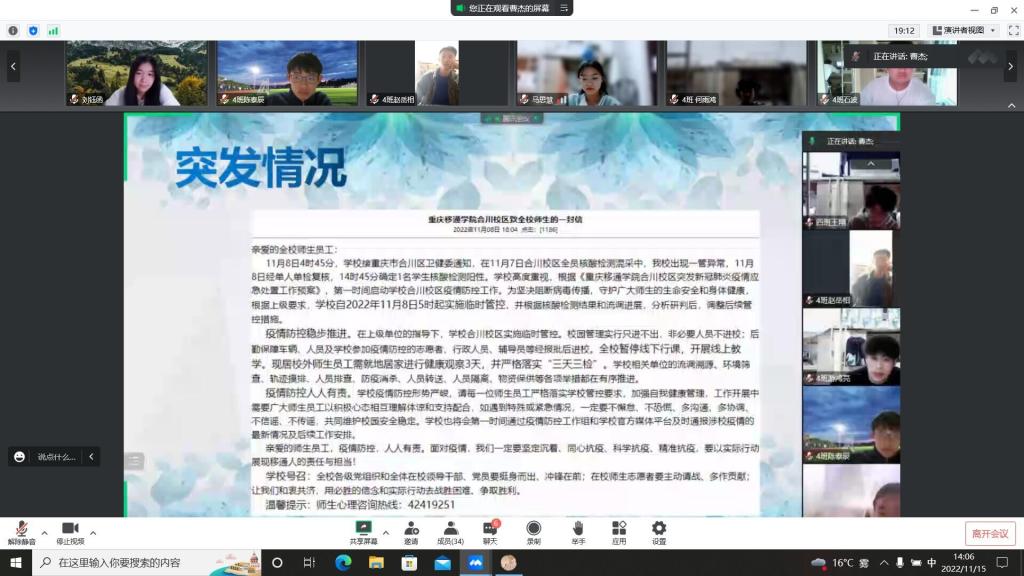Expand audio options arrow beside microphone
Image resolution: width=1024 pixels, height=576 pixels.
45,532
